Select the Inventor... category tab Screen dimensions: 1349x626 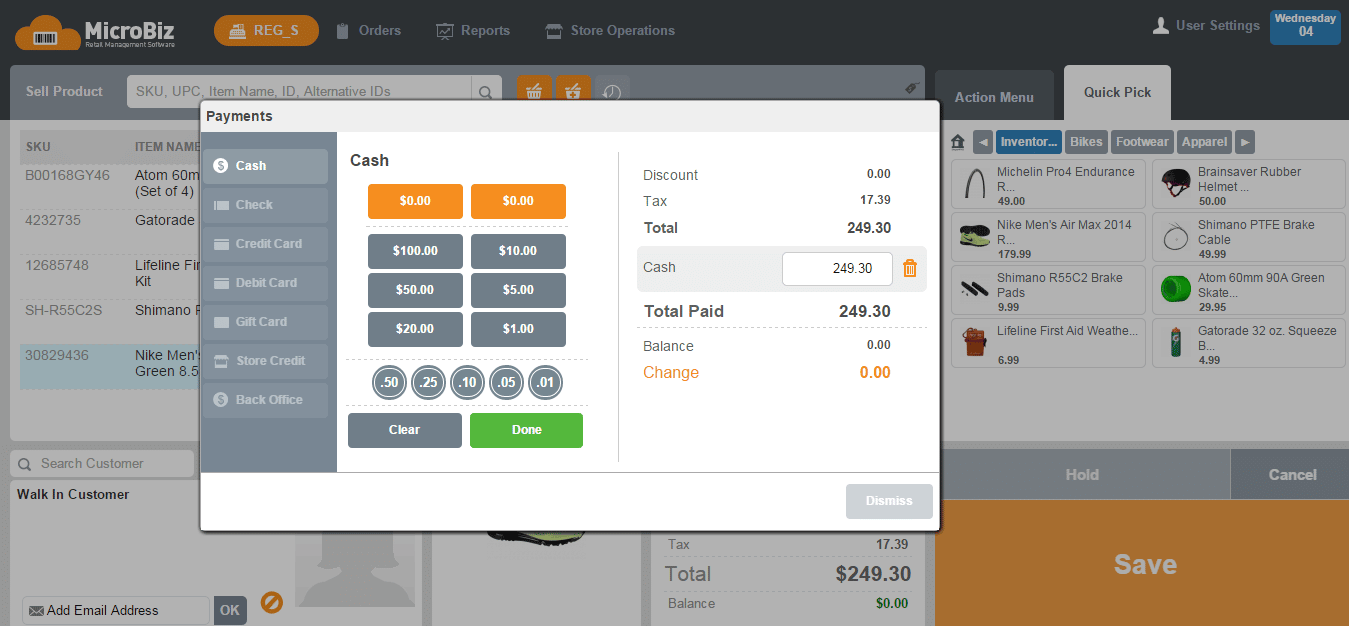tap(1029, 142)
